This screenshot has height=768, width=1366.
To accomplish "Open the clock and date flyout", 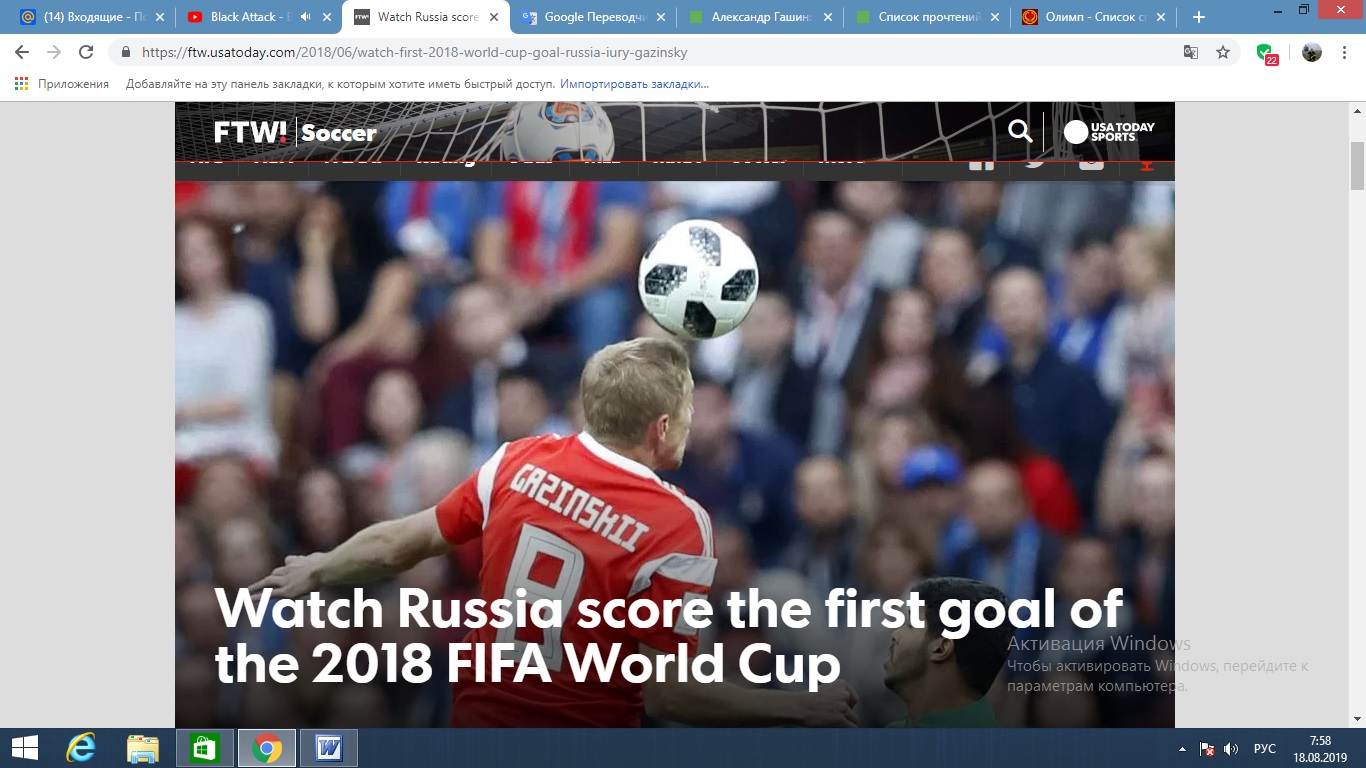I will pyautogui.click(x=1319, y=748).
